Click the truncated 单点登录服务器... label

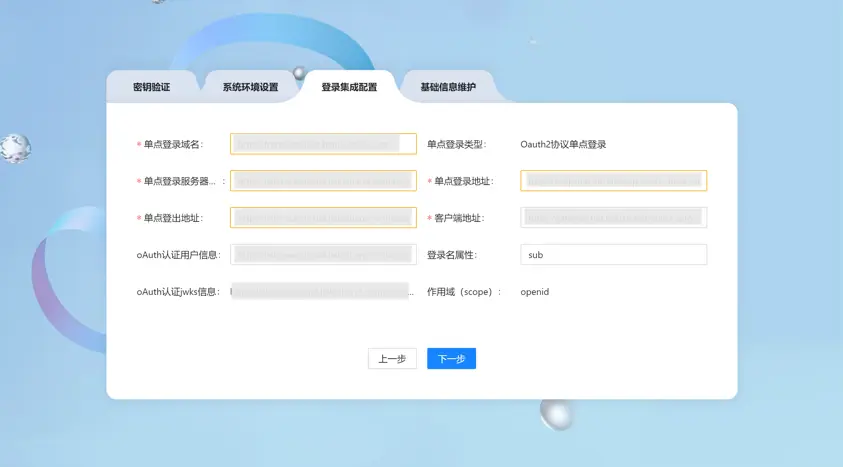(184, 181)
